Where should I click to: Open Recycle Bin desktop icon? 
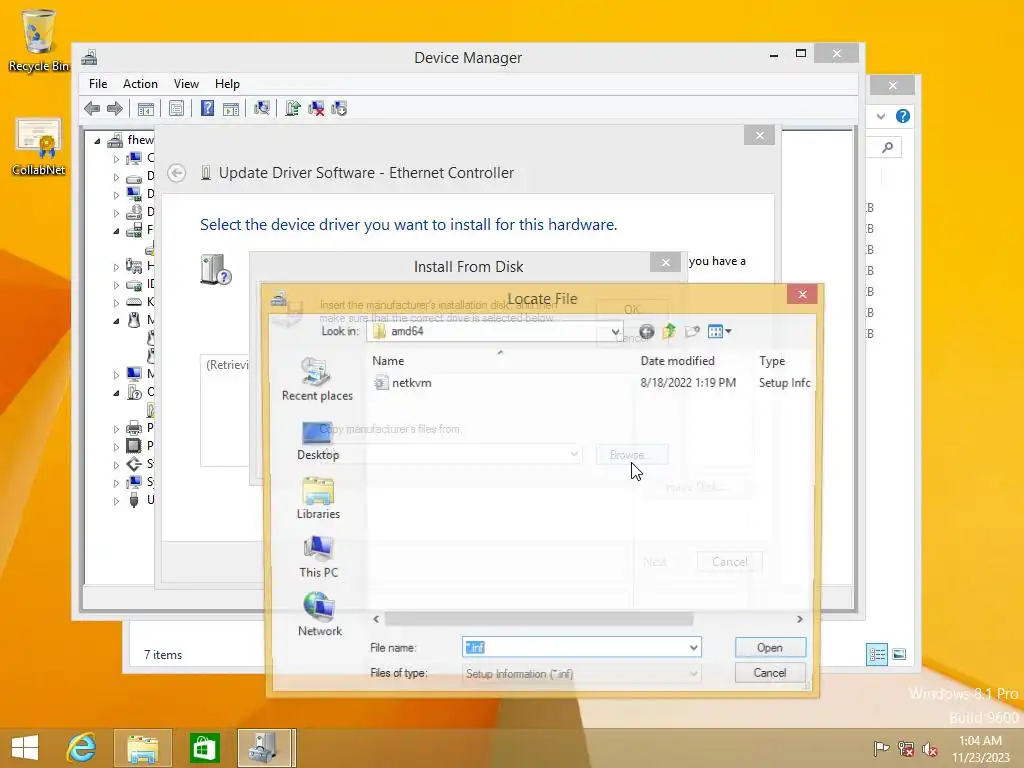coord(39,40)
